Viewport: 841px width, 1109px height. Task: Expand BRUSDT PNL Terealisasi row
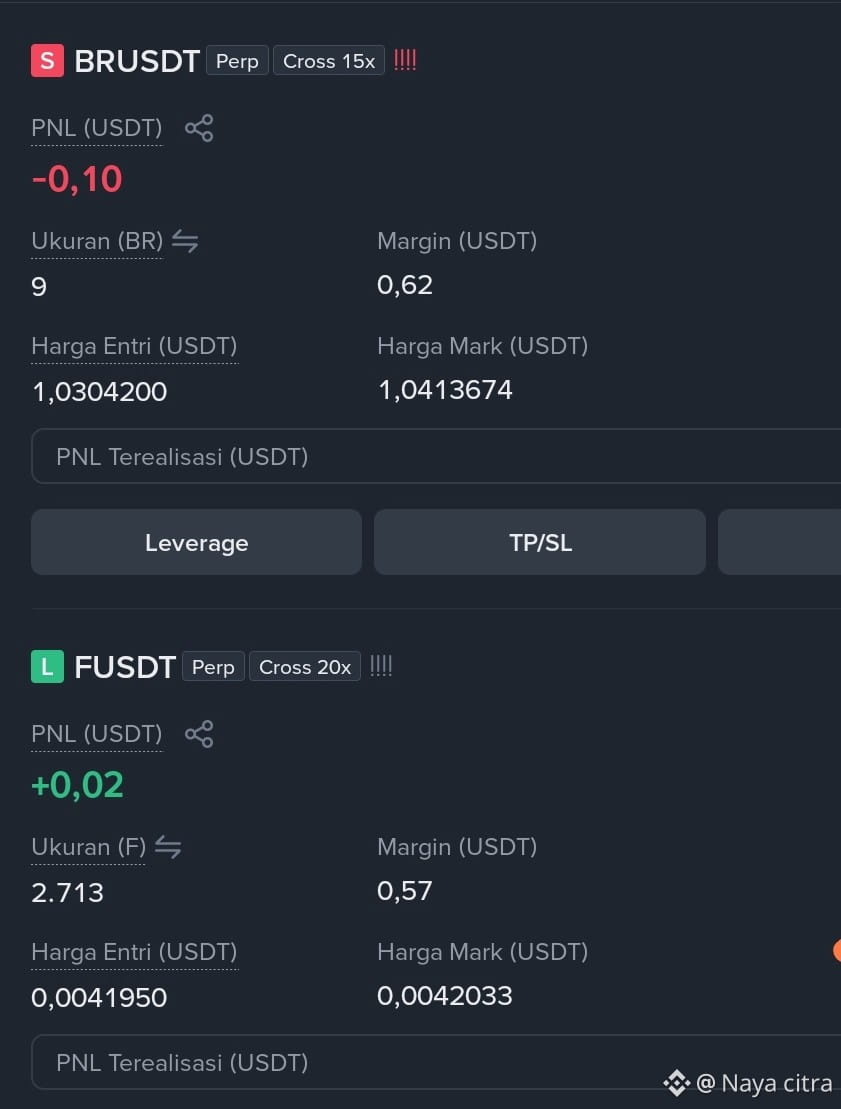[436, 456]
